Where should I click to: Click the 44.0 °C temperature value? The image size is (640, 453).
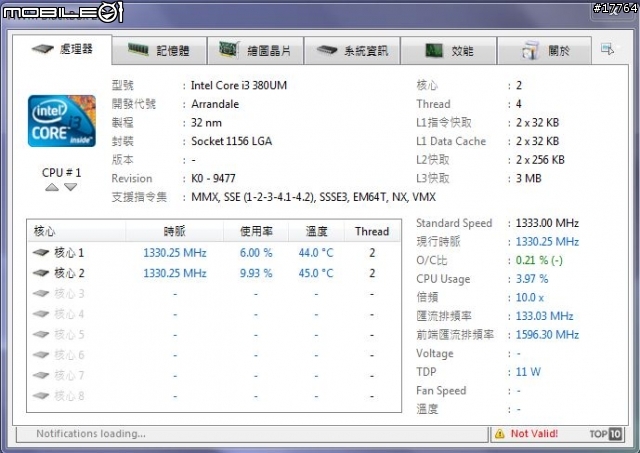coord(316,253)
